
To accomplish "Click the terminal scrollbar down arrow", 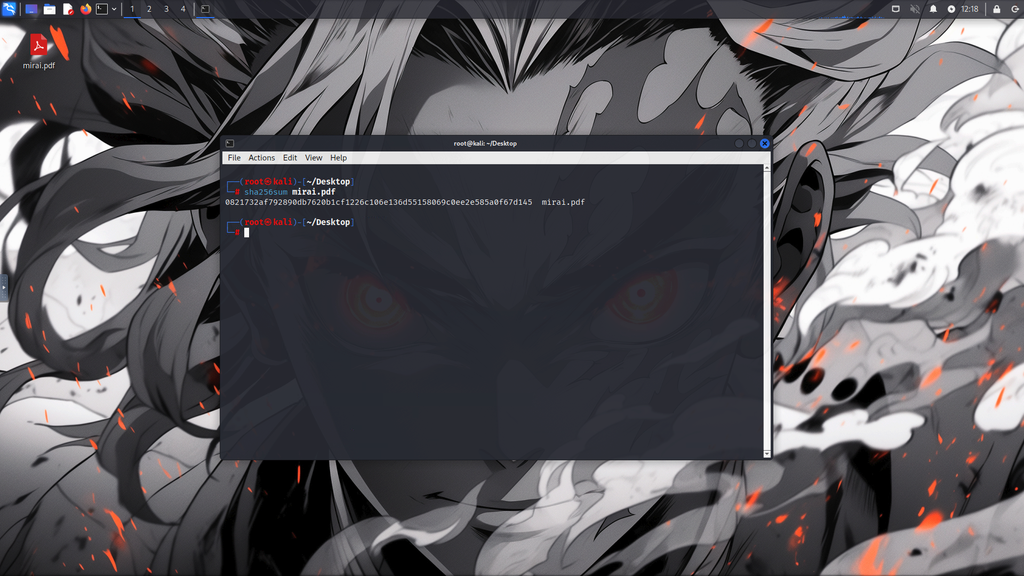I will pyautogui.click(x=767, y=454).
